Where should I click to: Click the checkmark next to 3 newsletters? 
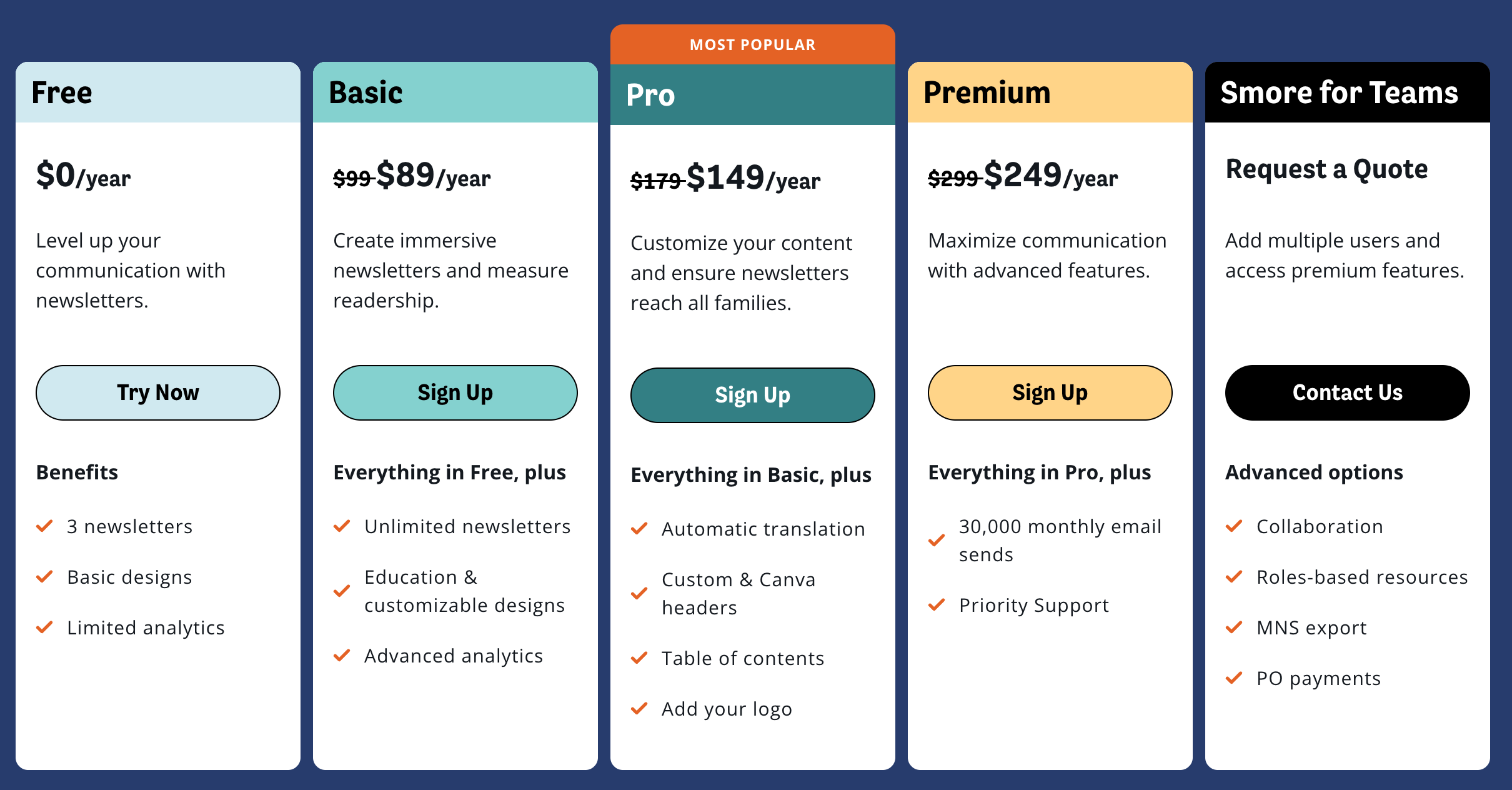(x=44, y=526)
